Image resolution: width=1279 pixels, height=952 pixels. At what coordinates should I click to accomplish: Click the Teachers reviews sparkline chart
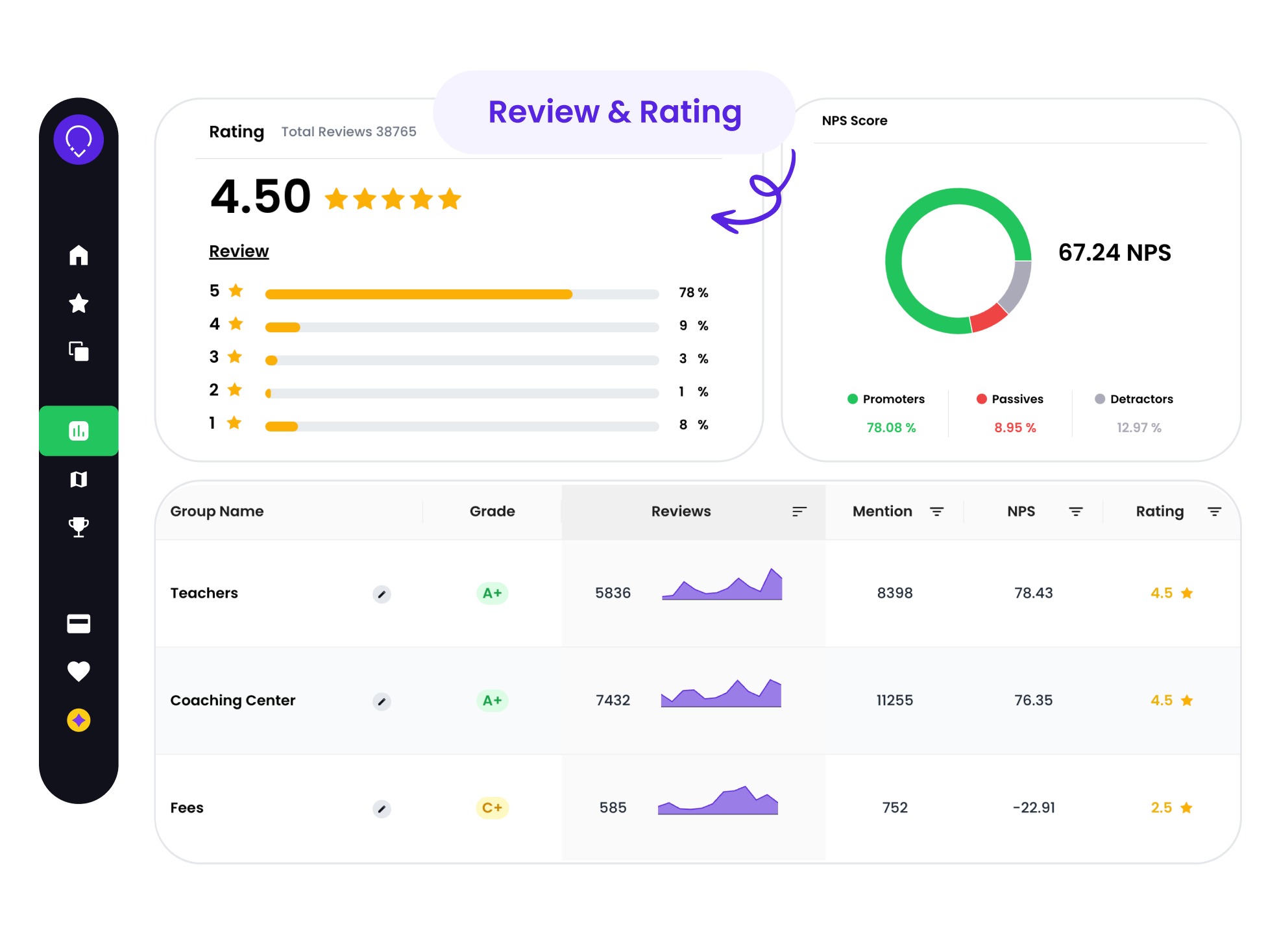click(722, 584)
